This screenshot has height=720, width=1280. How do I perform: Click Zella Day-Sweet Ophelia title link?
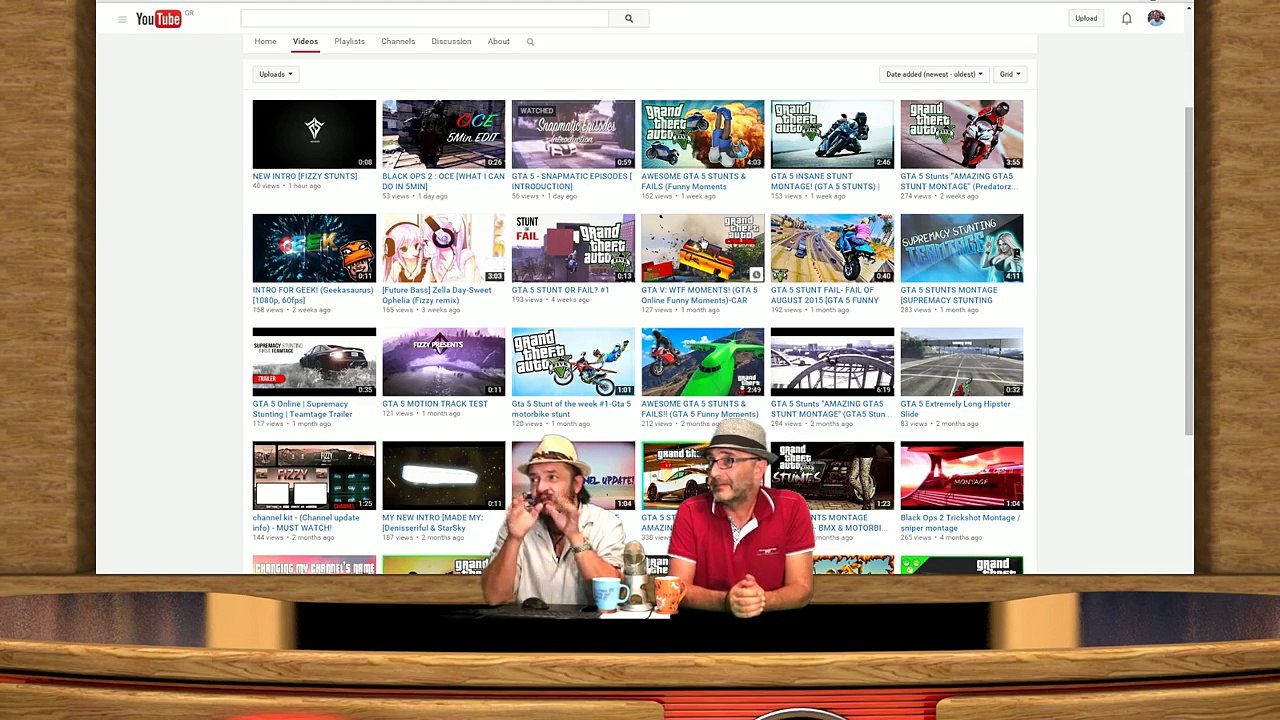(436, 295)
